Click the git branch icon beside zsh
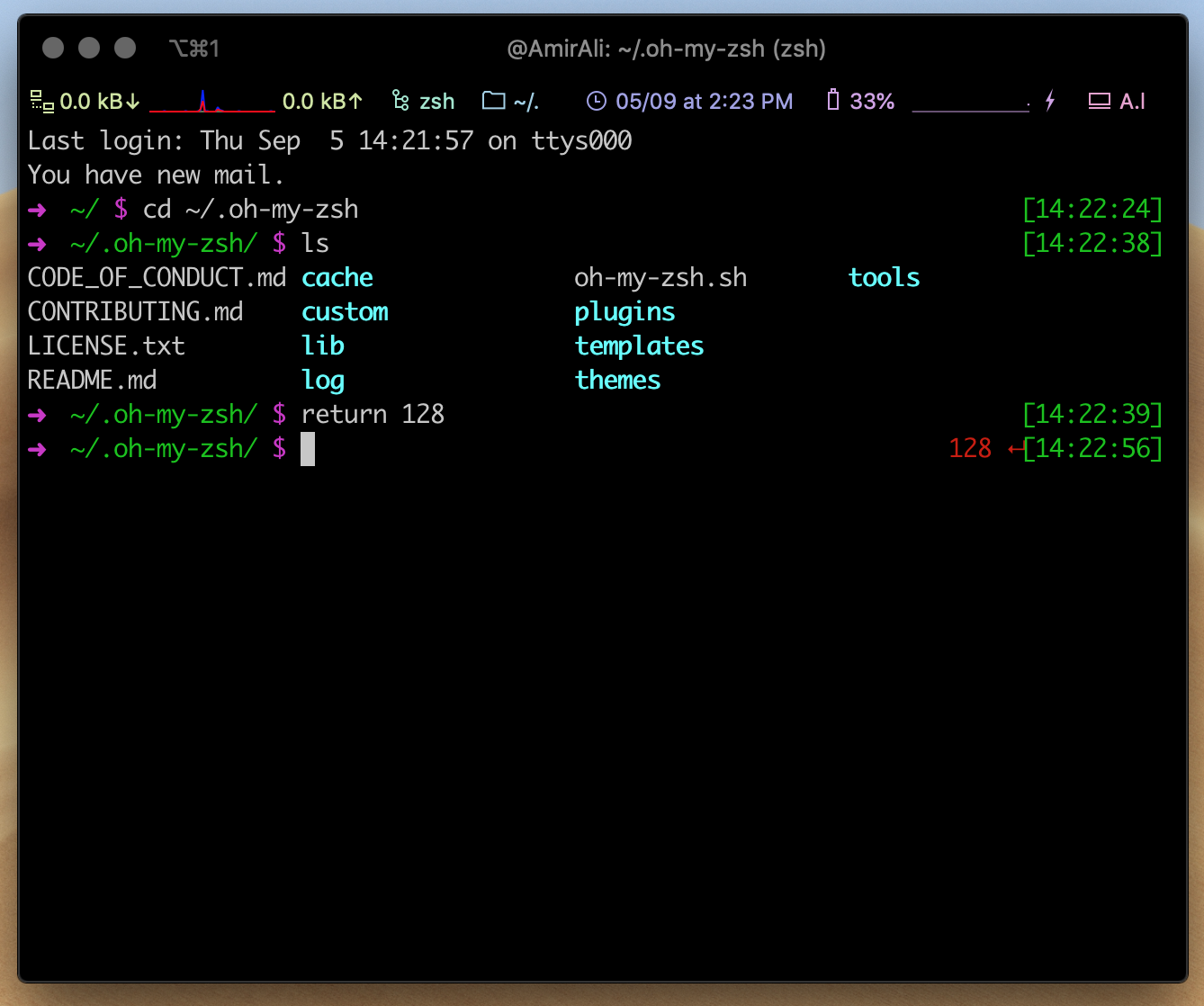 point(400,101)
